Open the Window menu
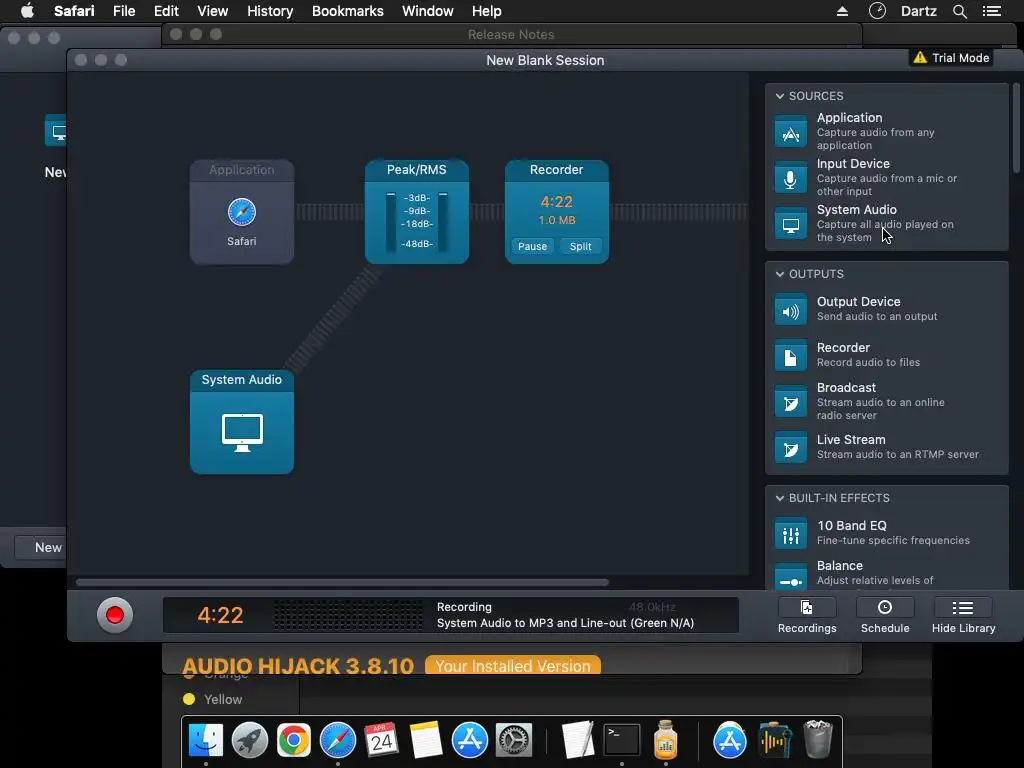1024x768 pixels. tap(427, 11)
